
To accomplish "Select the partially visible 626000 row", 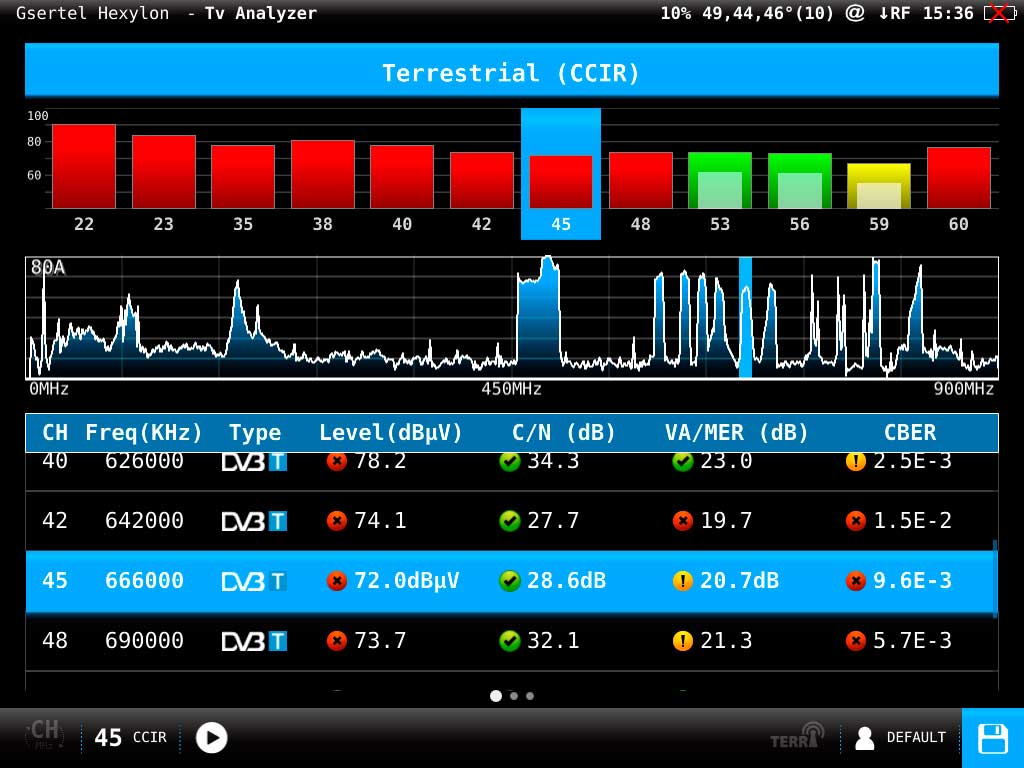I will (x=511, y=471).
